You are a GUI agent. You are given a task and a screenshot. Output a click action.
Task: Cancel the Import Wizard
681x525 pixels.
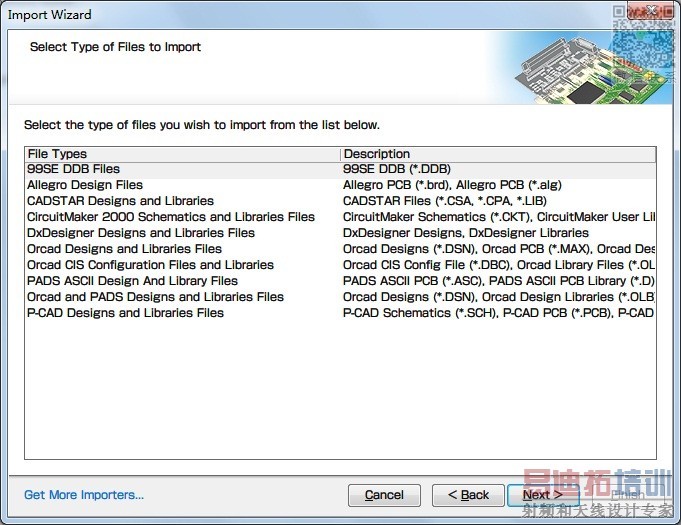384,495
